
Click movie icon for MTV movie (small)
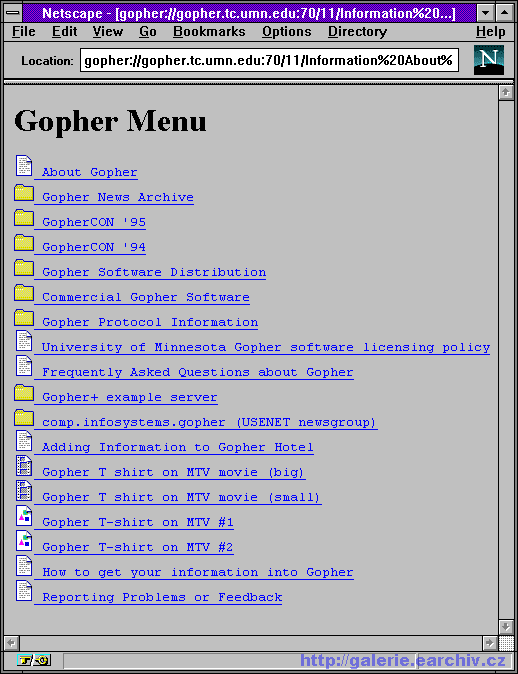(x=24, y=490)
